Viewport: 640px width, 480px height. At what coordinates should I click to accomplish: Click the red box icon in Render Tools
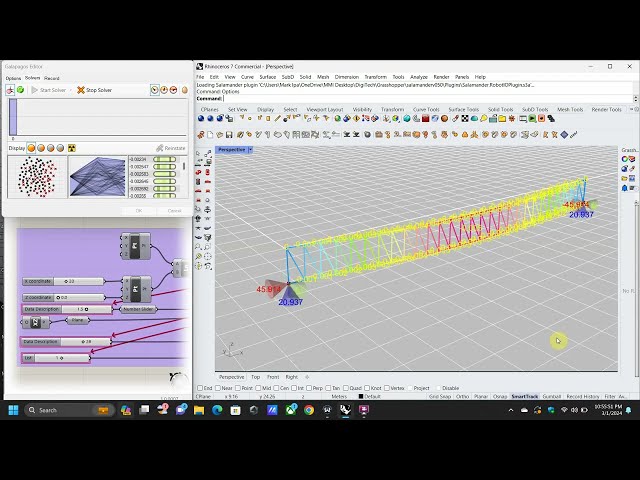click(425, 119)
